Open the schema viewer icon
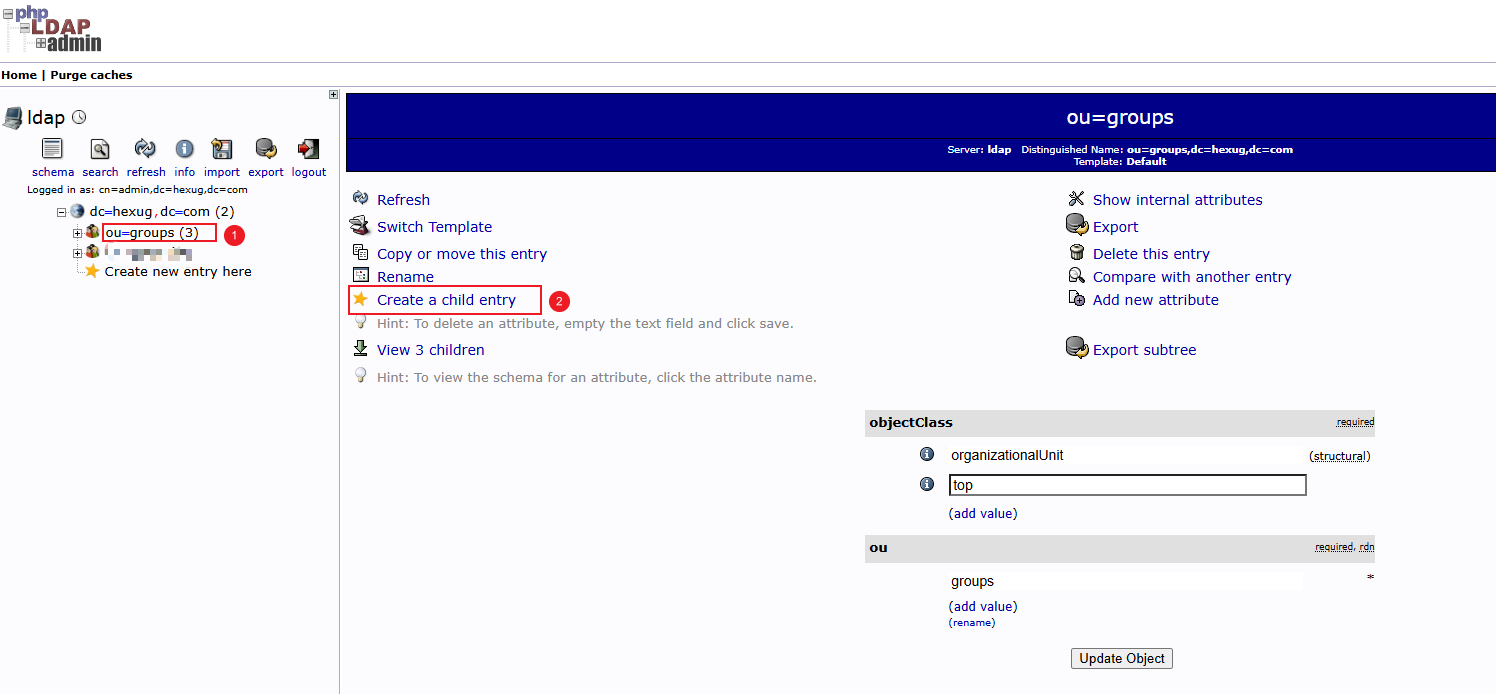The image size is (1496, 696). click(x=52, y=149)
